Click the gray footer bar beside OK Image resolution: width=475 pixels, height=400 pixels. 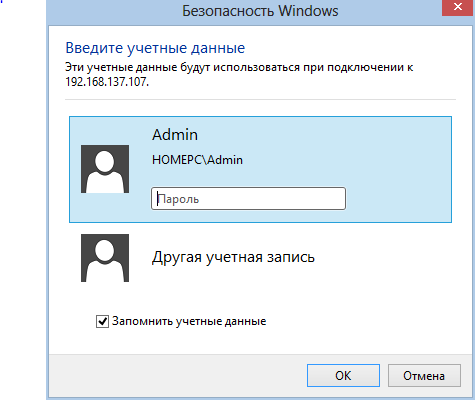tap(177, 376)
